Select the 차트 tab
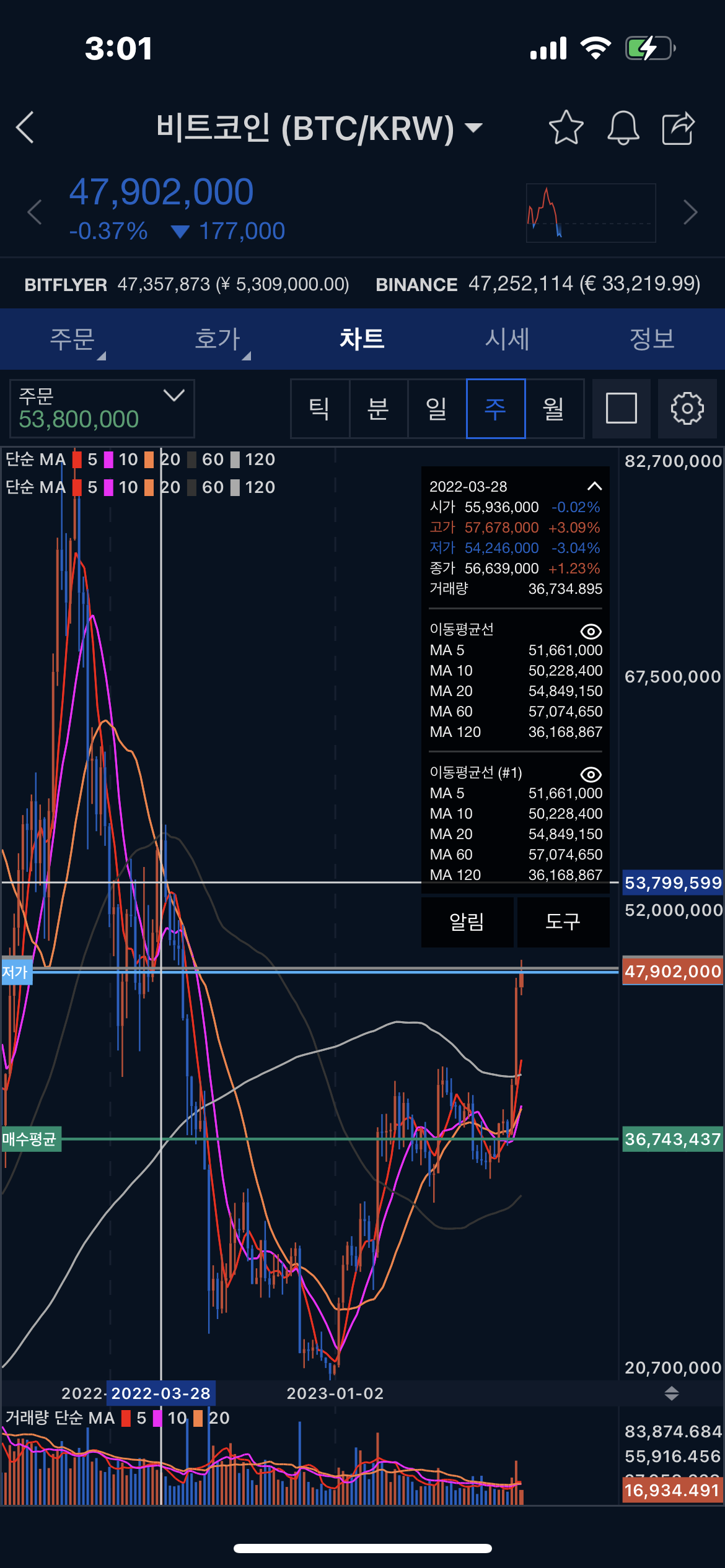Screen dimensions: 725x1568 point(362,339)
